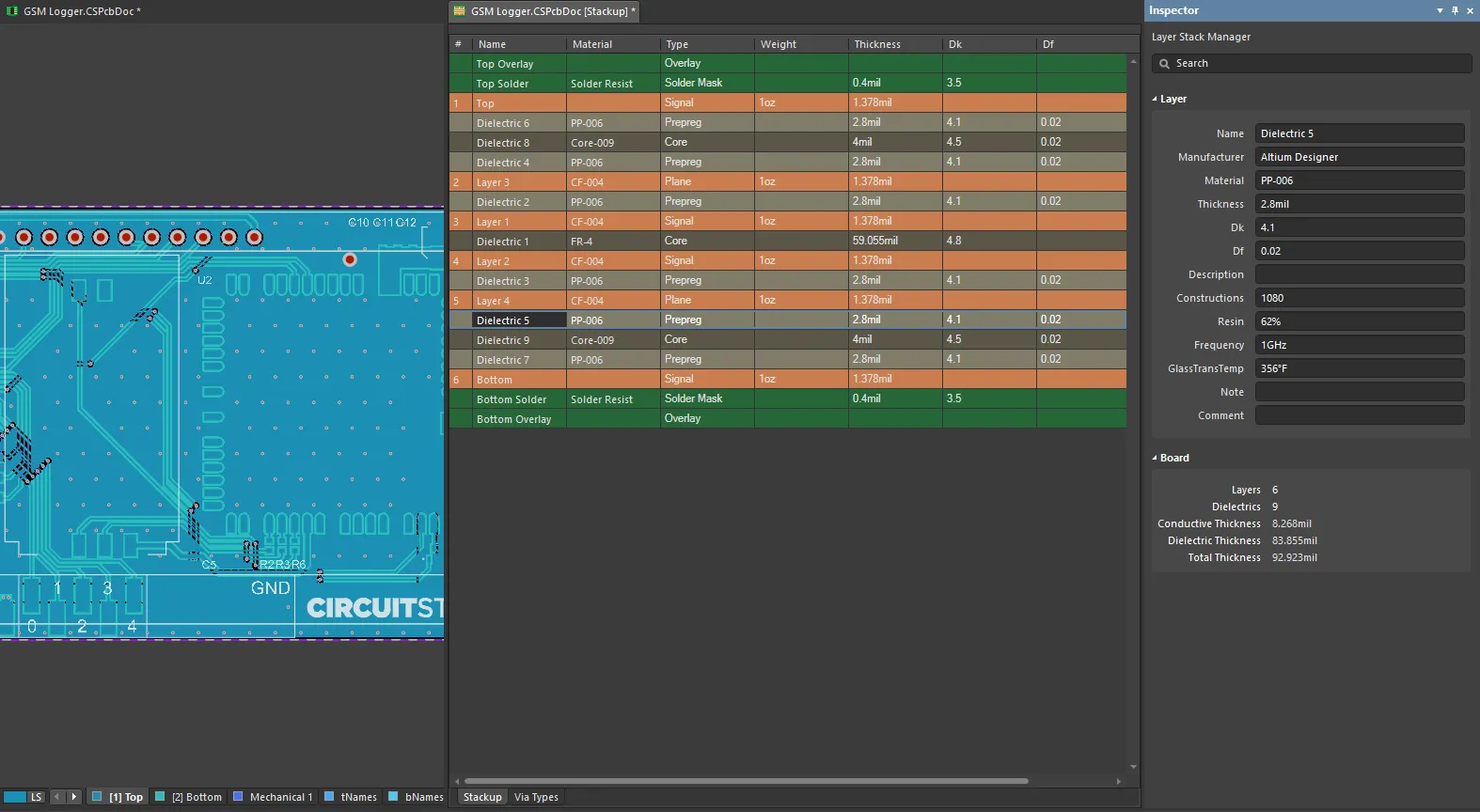Click the Weight column header
The image size is (1480, 812).
tap(801, 44)
